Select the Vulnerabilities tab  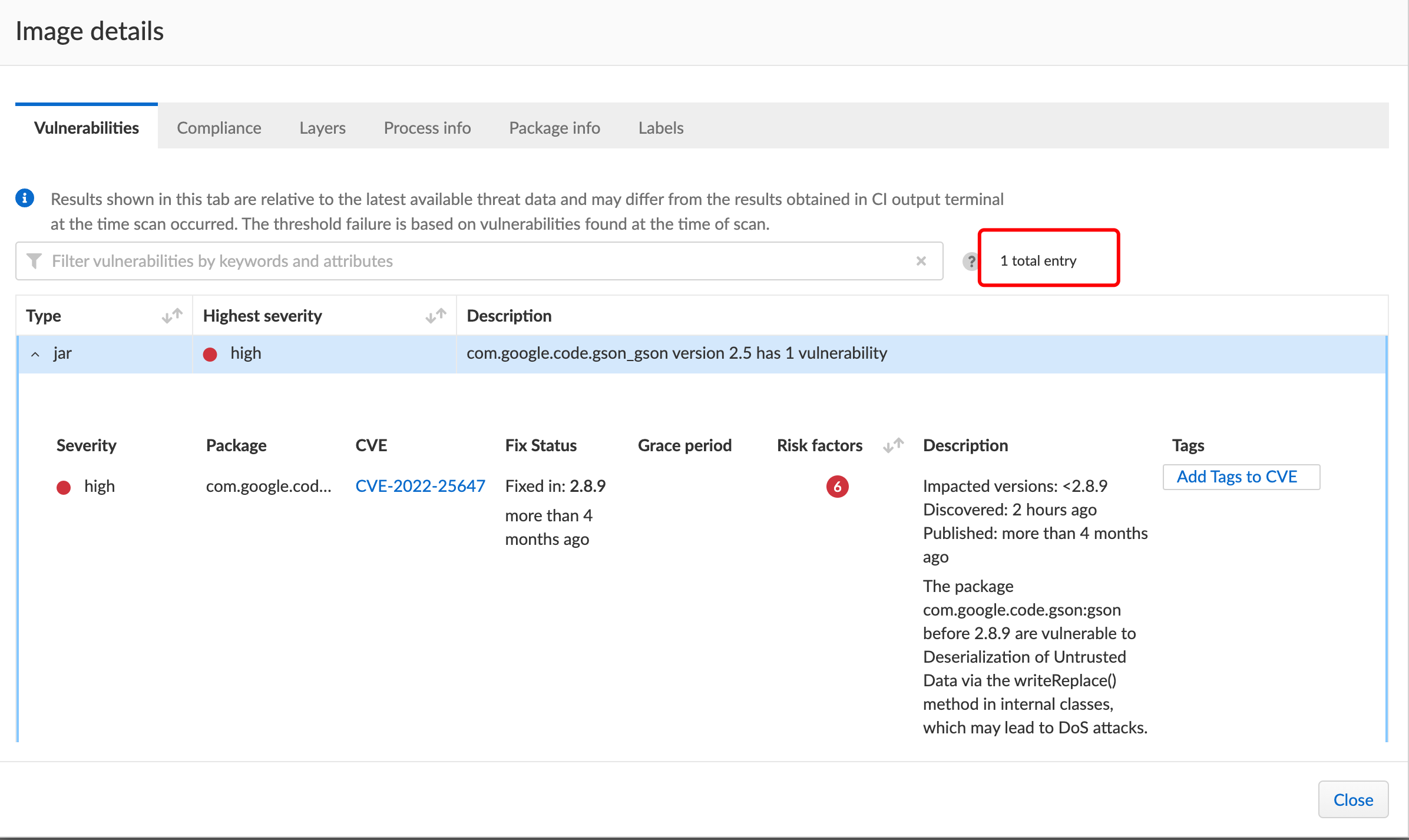point(87,128)
